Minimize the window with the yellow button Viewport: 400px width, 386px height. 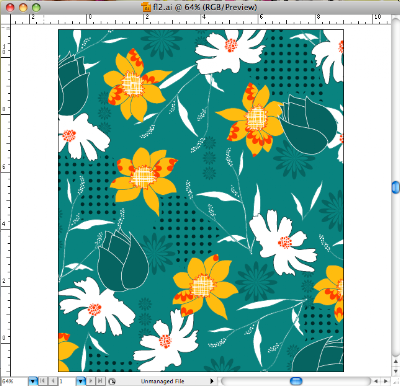(x=23, y=7)
